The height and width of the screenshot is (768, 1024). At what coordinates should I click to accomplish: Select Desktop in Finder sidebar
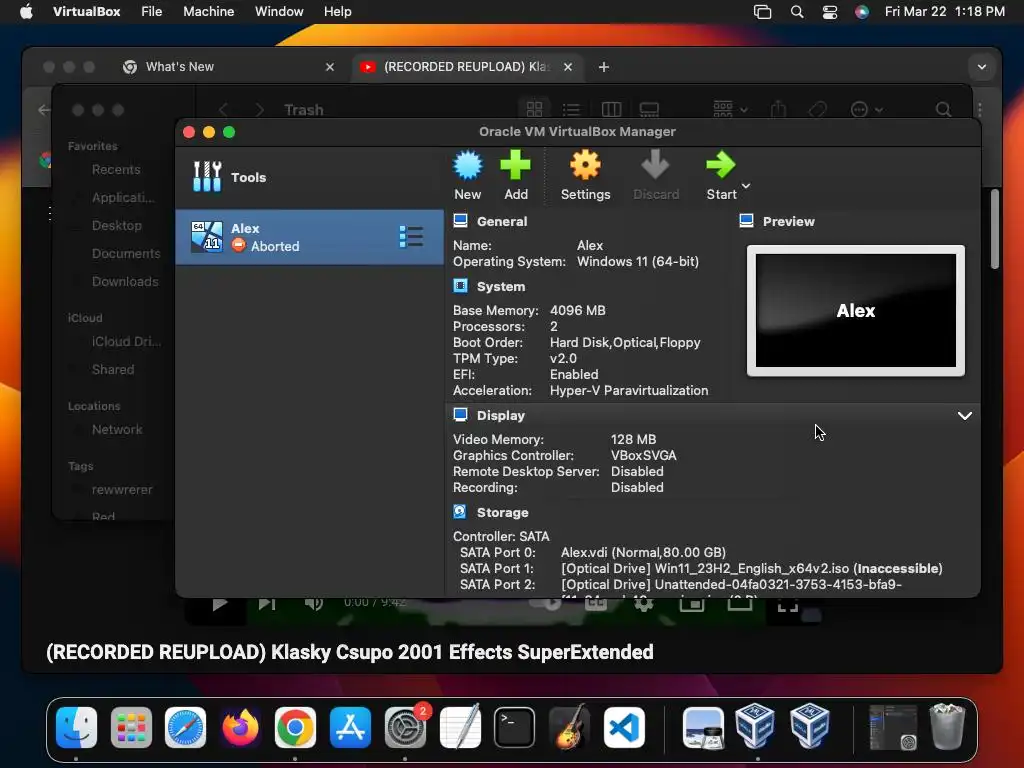116,225
